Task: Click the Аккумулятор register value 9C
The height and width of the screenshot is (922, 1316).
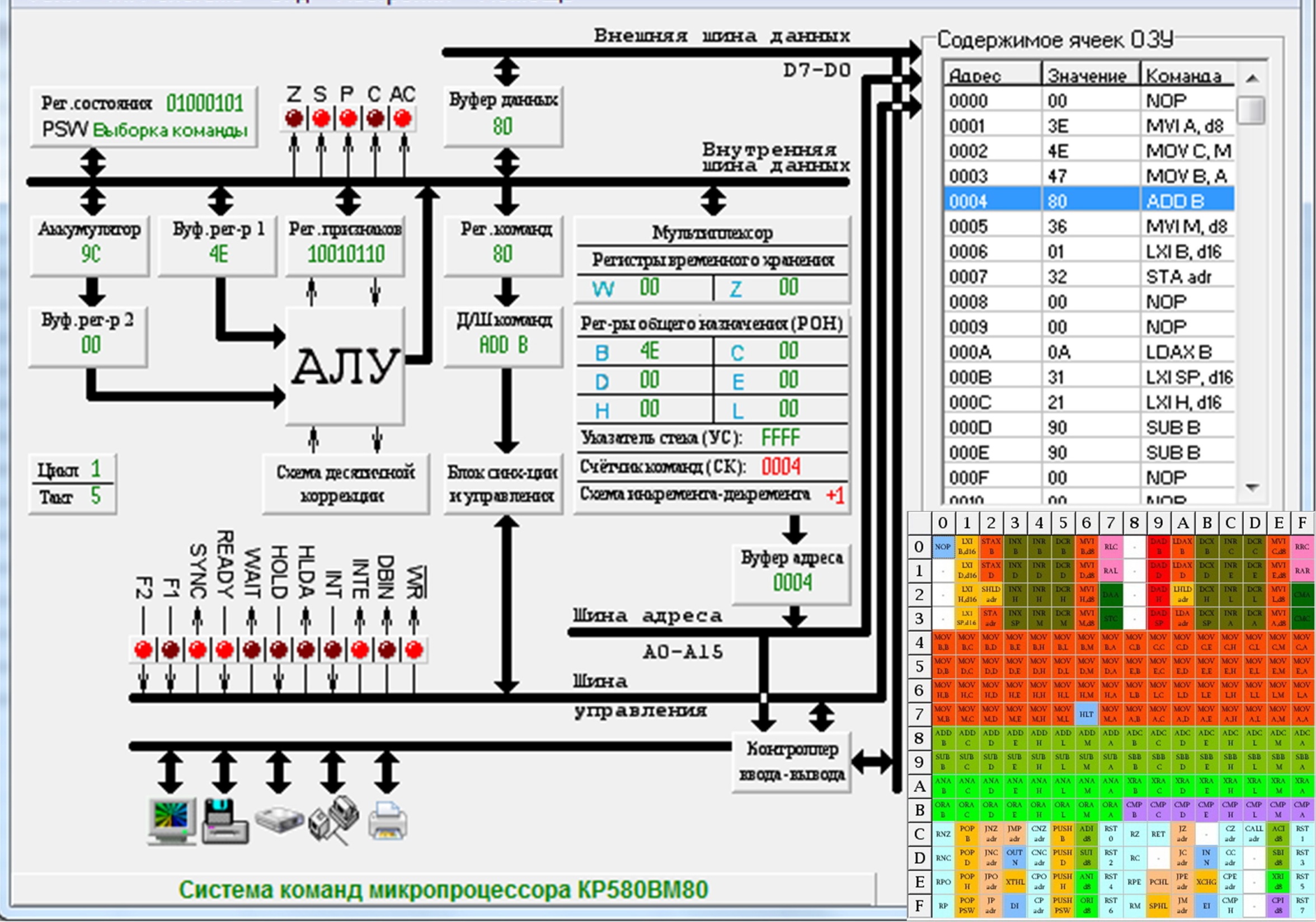Action: 91,254
